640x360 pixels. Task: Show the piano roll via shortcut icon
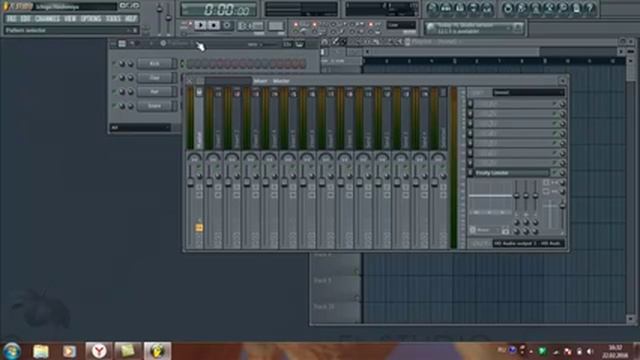click(x=460, y=8)
